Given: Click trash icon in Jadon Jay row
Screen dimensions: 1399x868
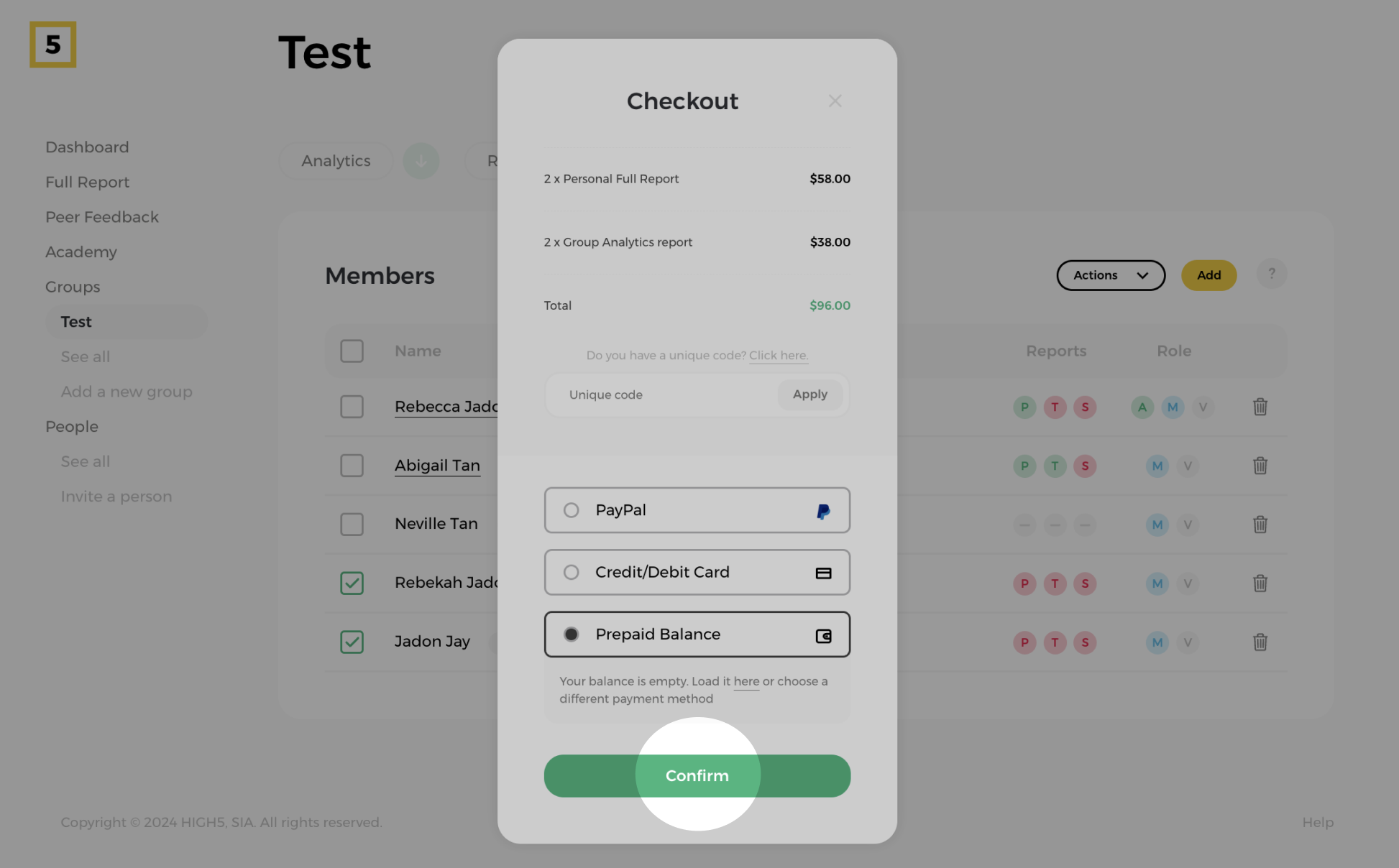Looking at the screenshot, I should click(x=1260, y=642).
